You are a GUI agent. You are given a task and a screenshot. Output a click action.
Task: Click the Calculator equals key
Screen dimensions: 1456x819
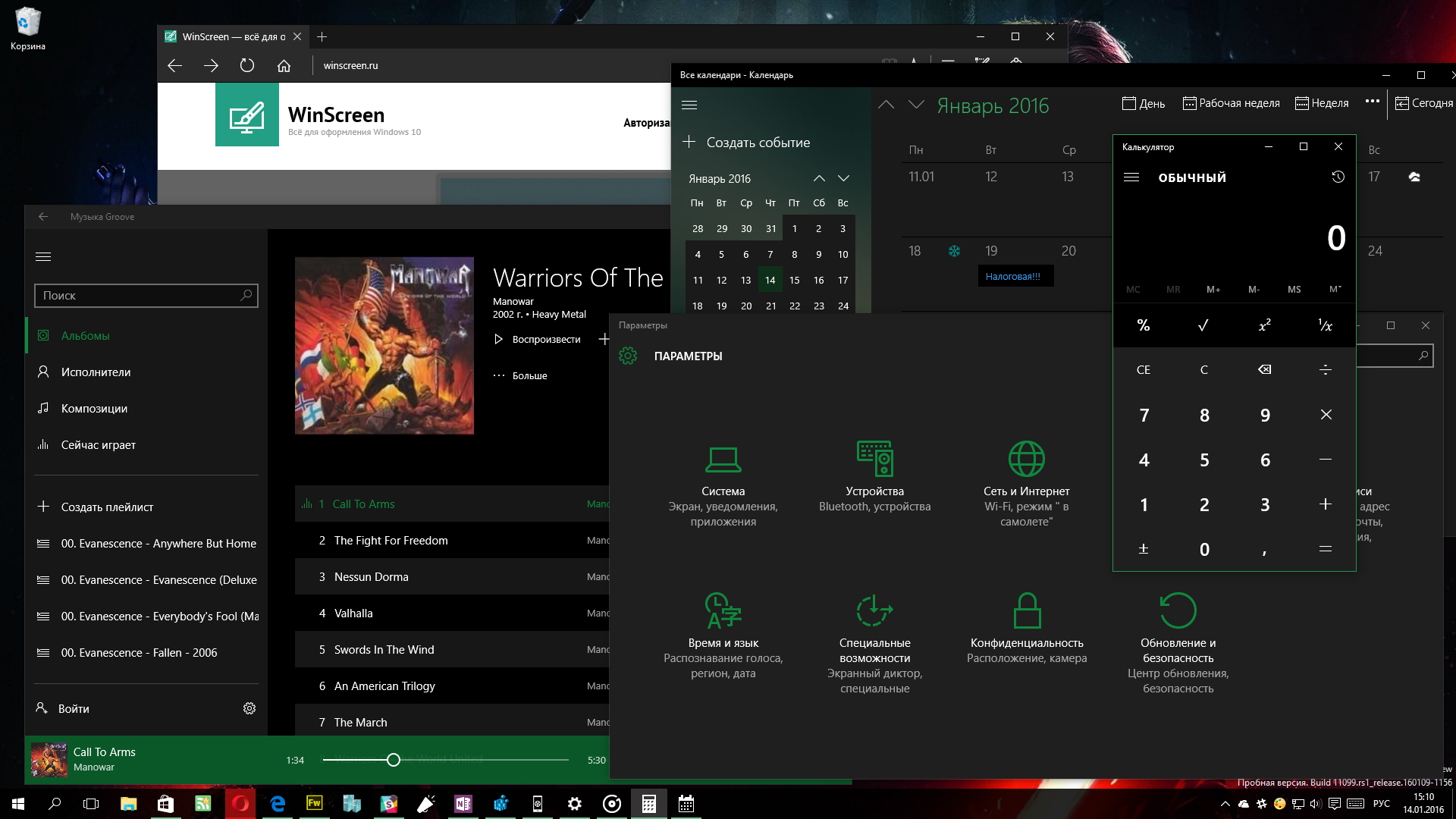(x=1326, y=548)
